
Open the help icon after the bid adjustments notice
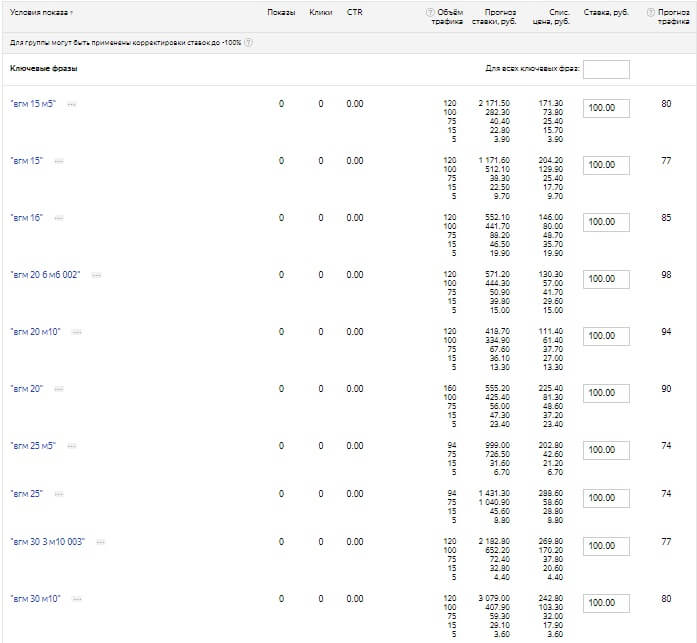(248, 43)
